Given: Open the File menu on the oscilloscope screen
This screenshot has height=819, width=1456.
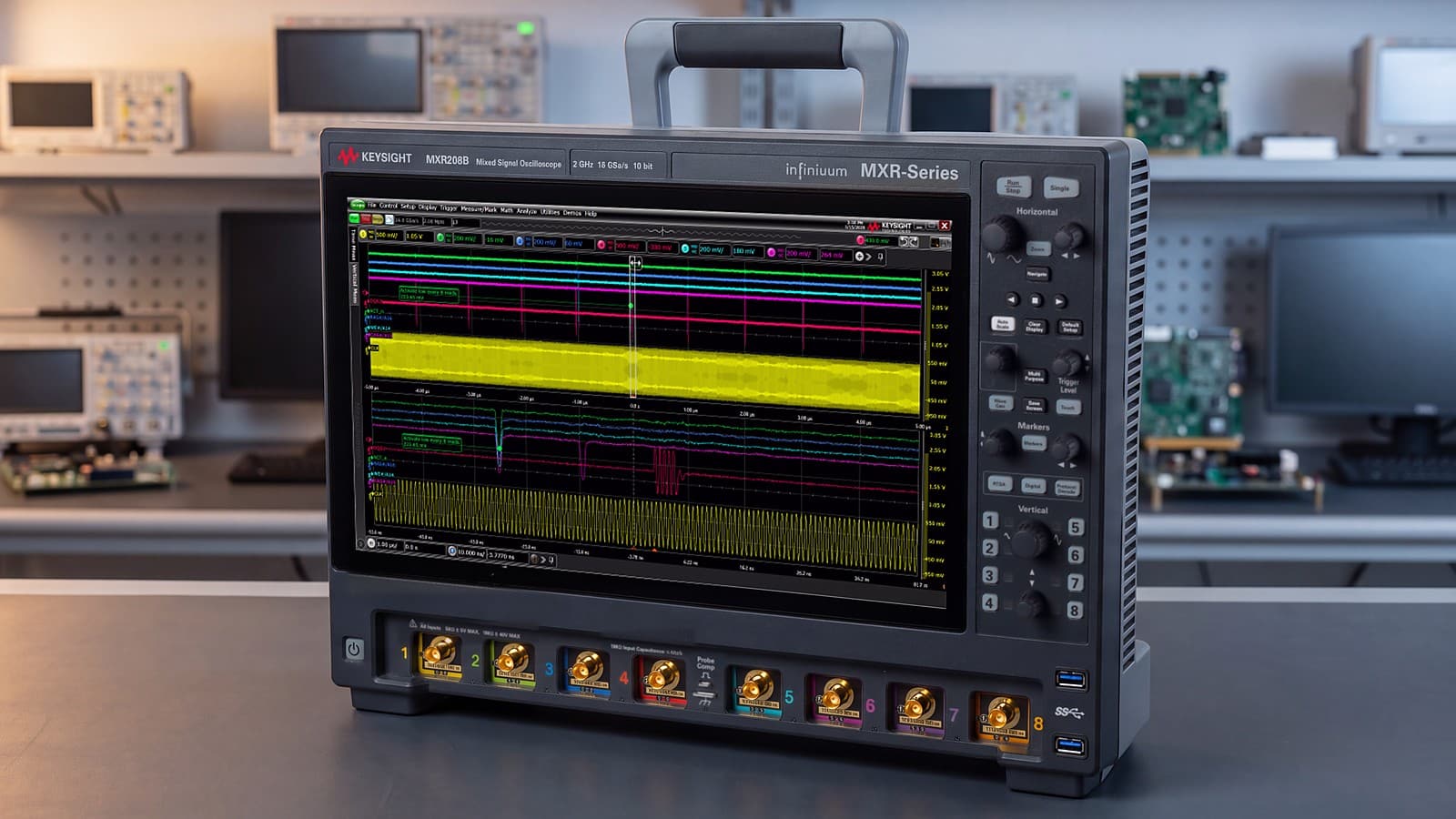Looking at the screenshot, I should pyautogui.click(x=372, y=205).
